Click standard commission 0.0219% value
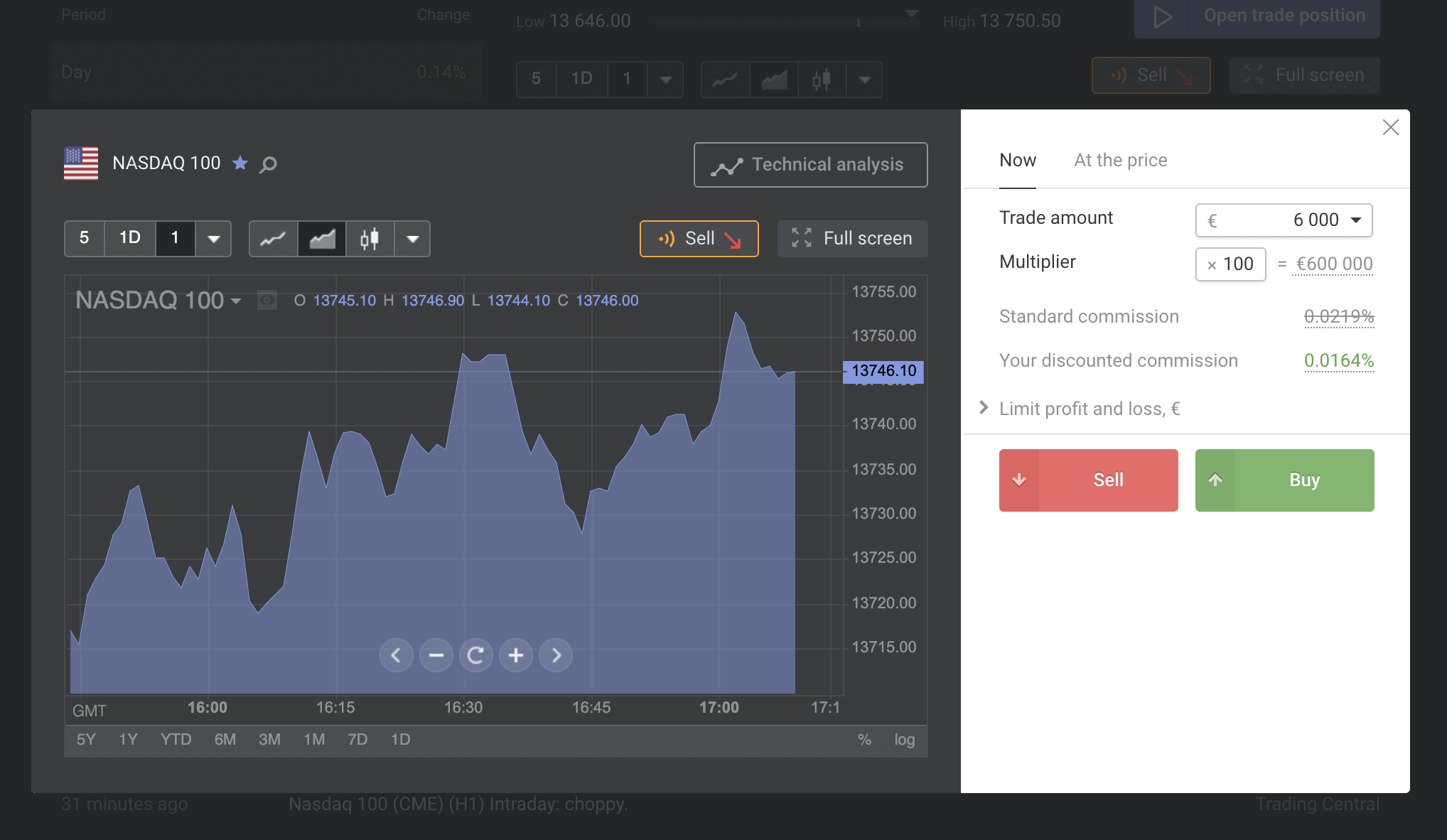Viewport: 1447px width, 840px height. [x=1339, y=316]
